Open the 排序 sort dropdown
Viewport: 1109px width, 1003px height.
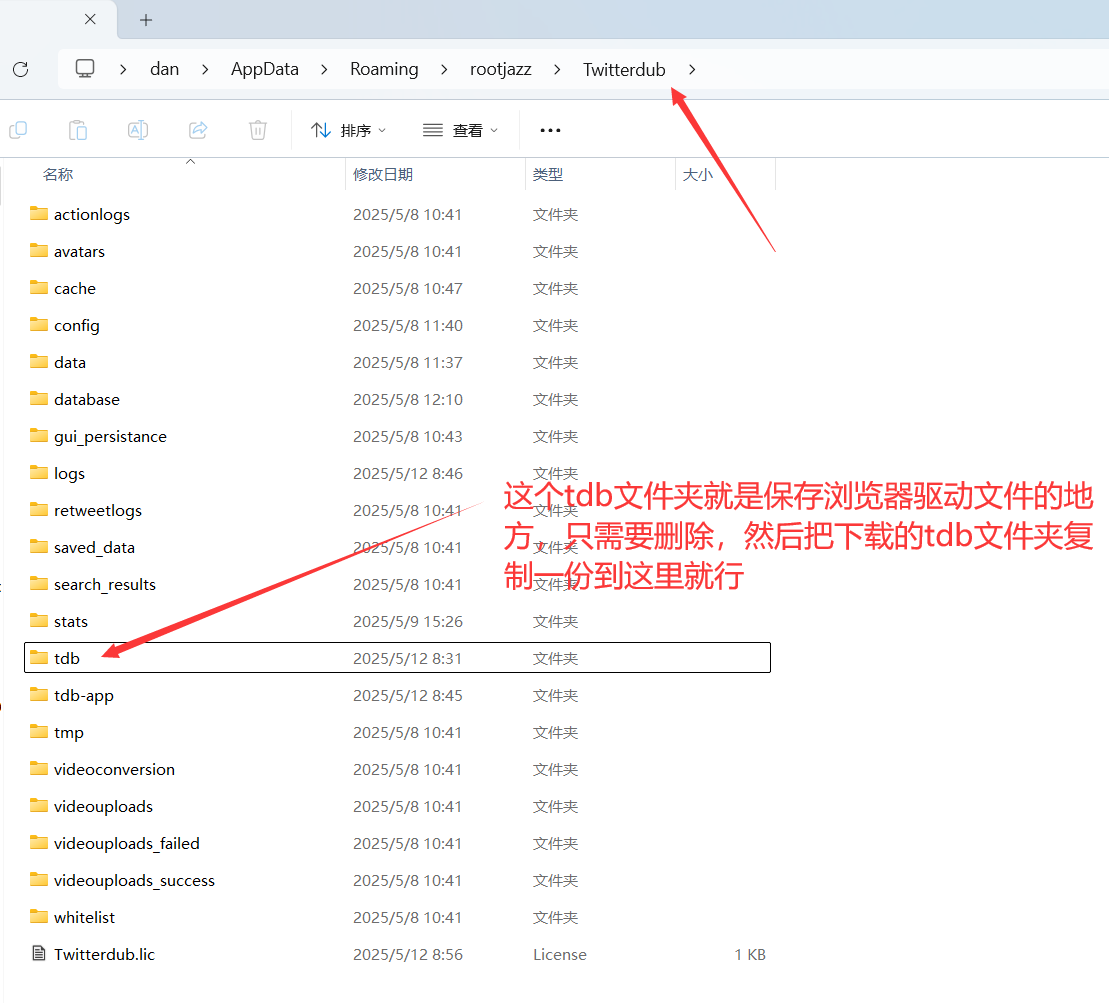(349, 130)
